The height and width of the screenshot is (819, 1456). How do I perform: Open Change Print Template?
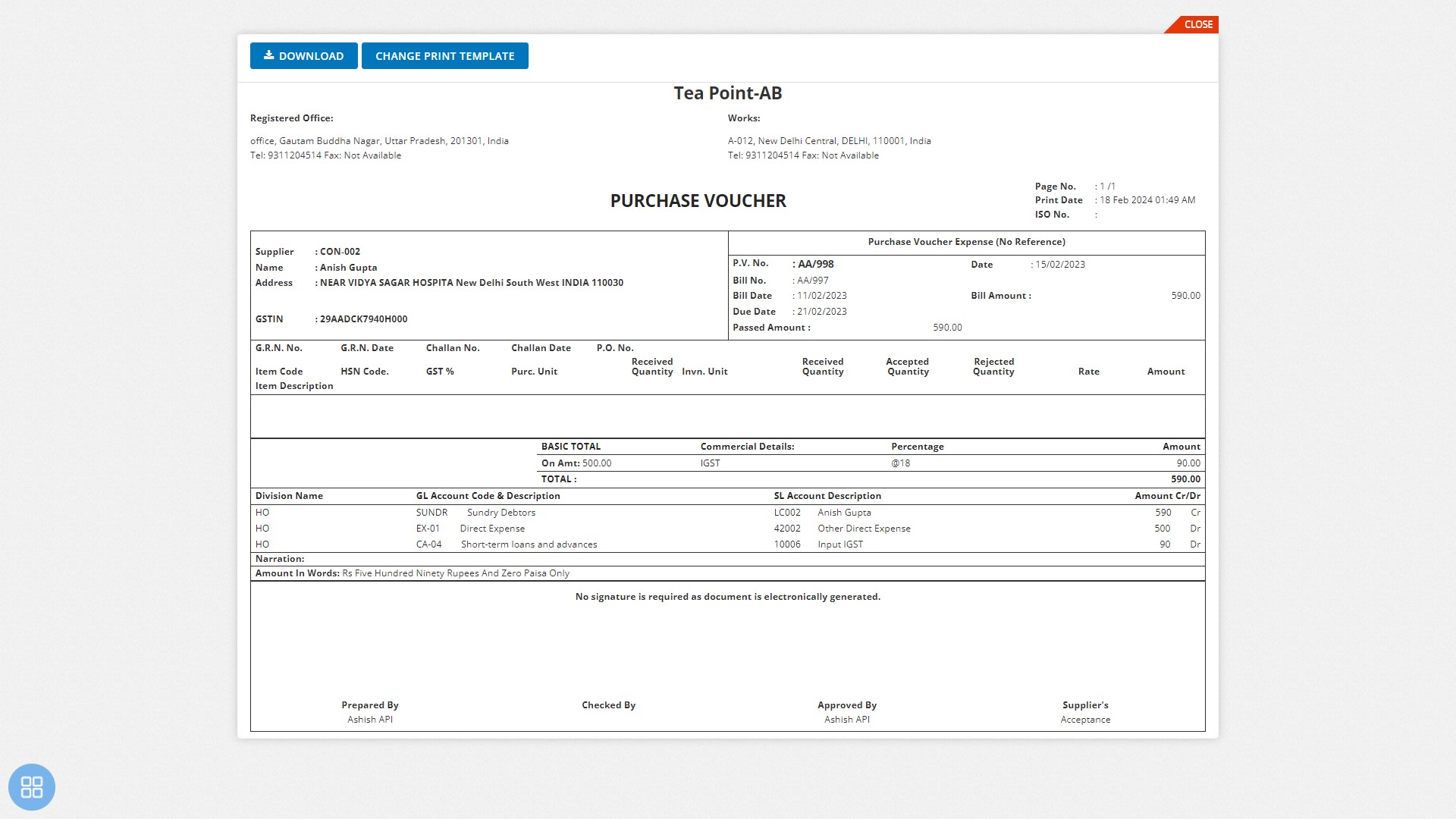[x=445, y=56]
